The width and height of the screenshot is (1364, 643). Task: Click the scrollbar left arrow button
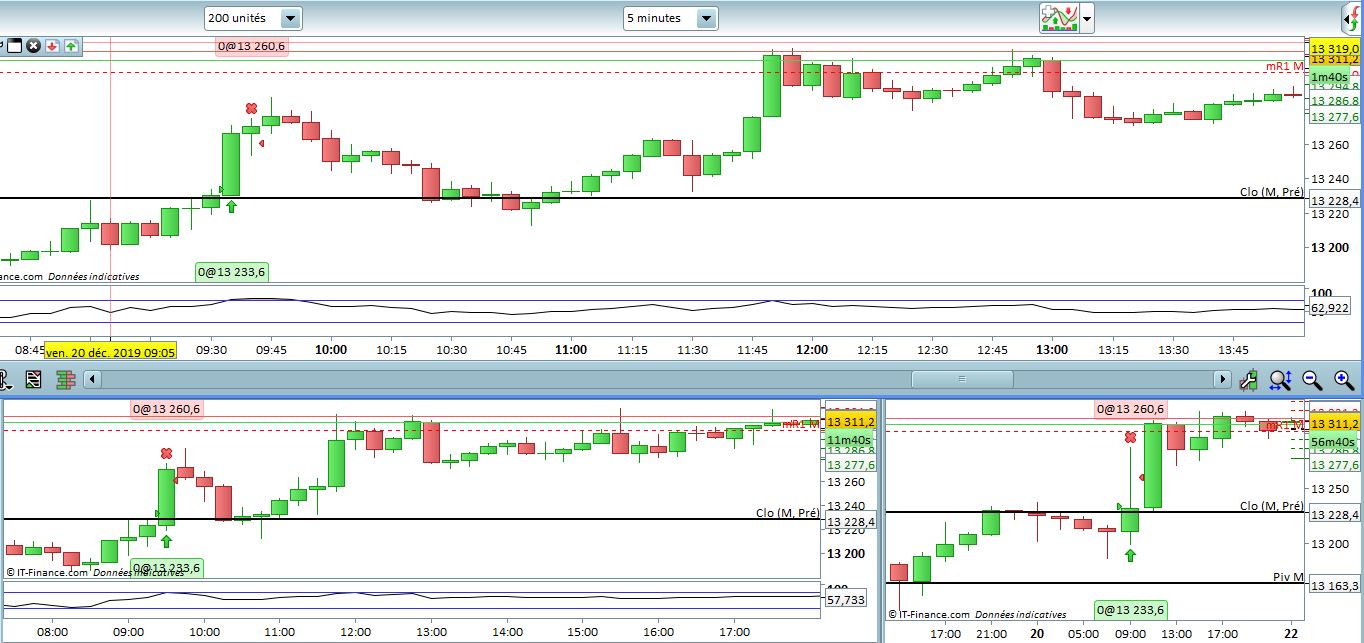click(92, 379)
